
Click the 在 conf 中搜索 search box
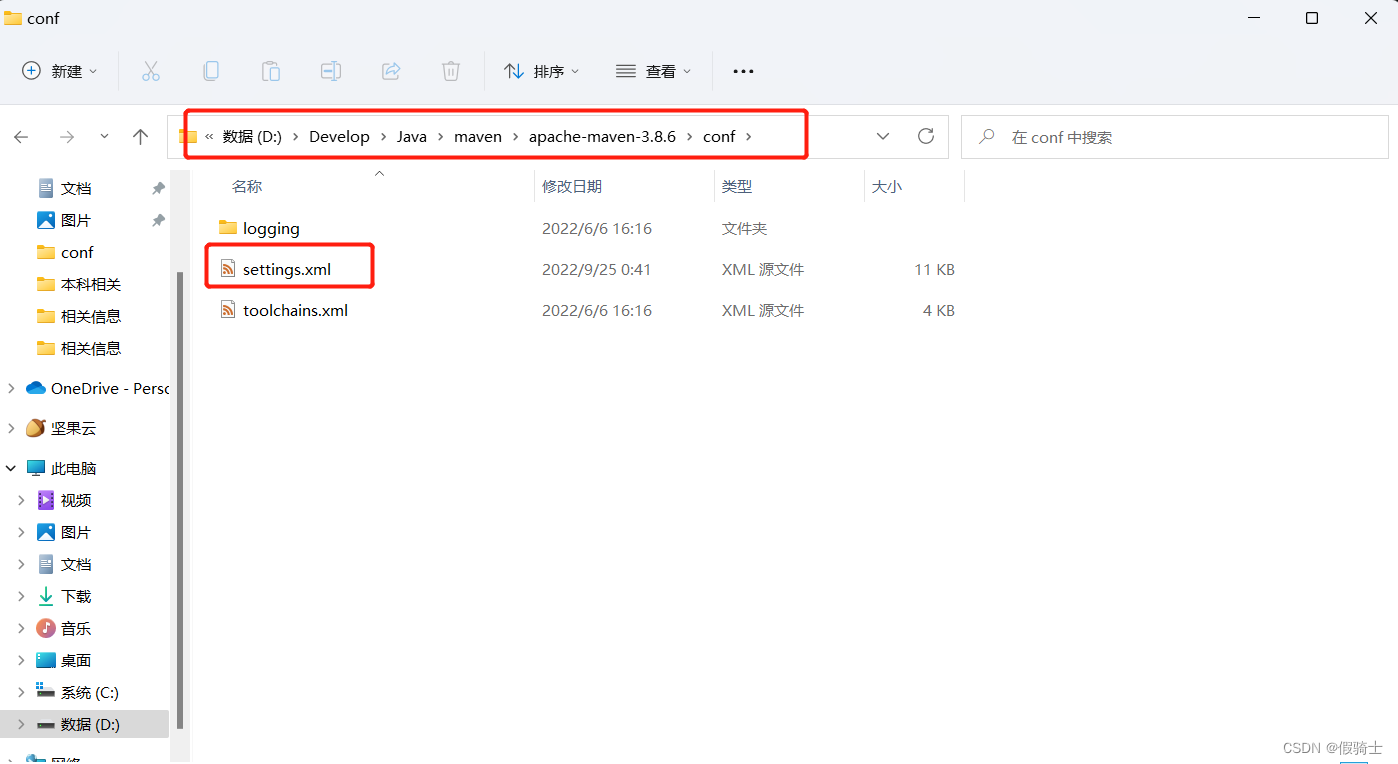[x=1175, y=137]
